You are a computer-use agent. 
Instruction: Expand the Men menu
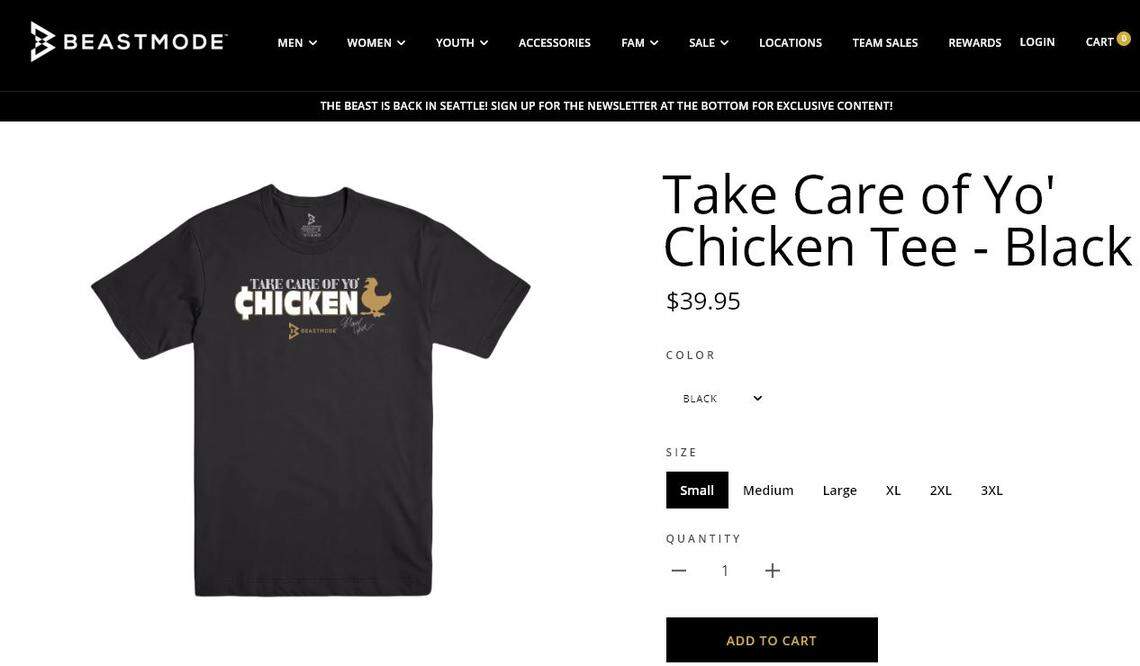pos(297,42)
